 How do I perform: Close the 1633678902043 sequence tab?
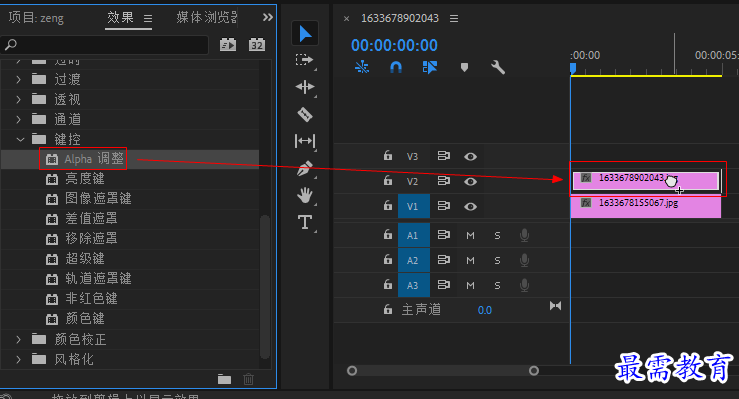(x=346, y=19)
